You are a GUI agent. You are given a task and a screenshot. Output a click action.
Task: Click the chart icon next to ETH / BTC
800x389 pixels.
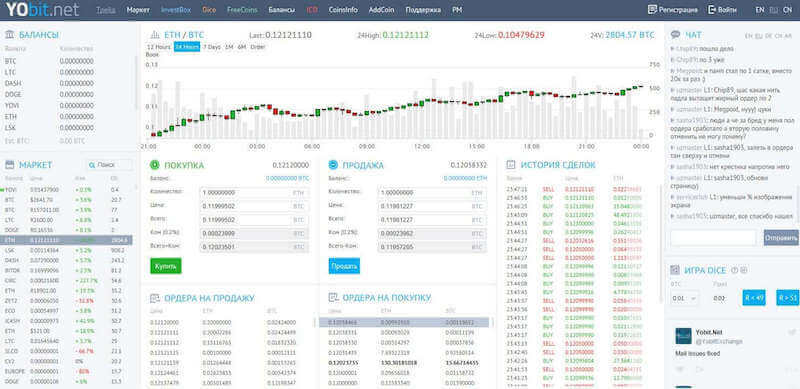[x=155, y=35]
